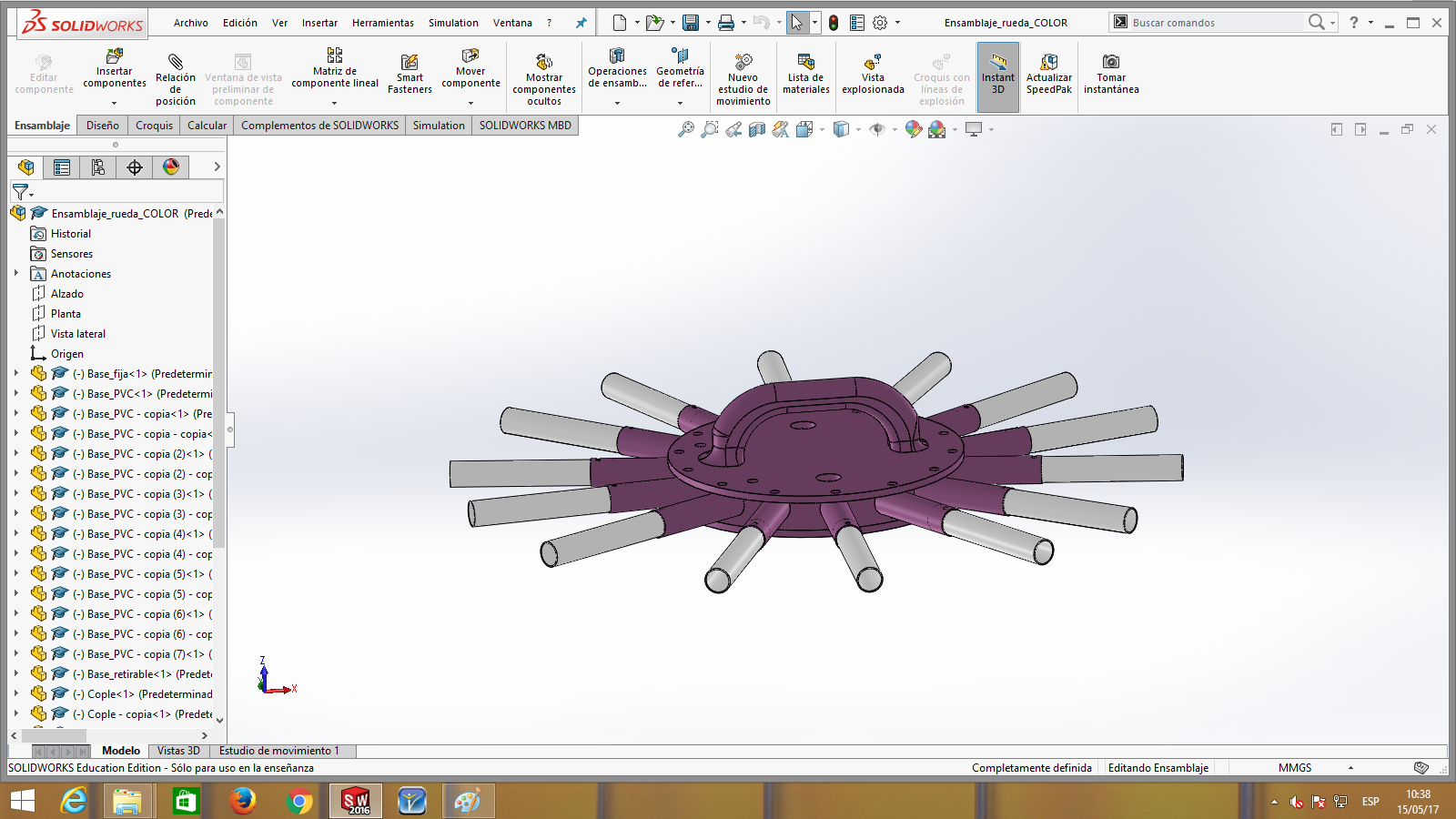Image resolution: width=1456 pixels, height=819 pixels.
Task: Expand the Base_retirable<1> component node
Action: [16, 673]
